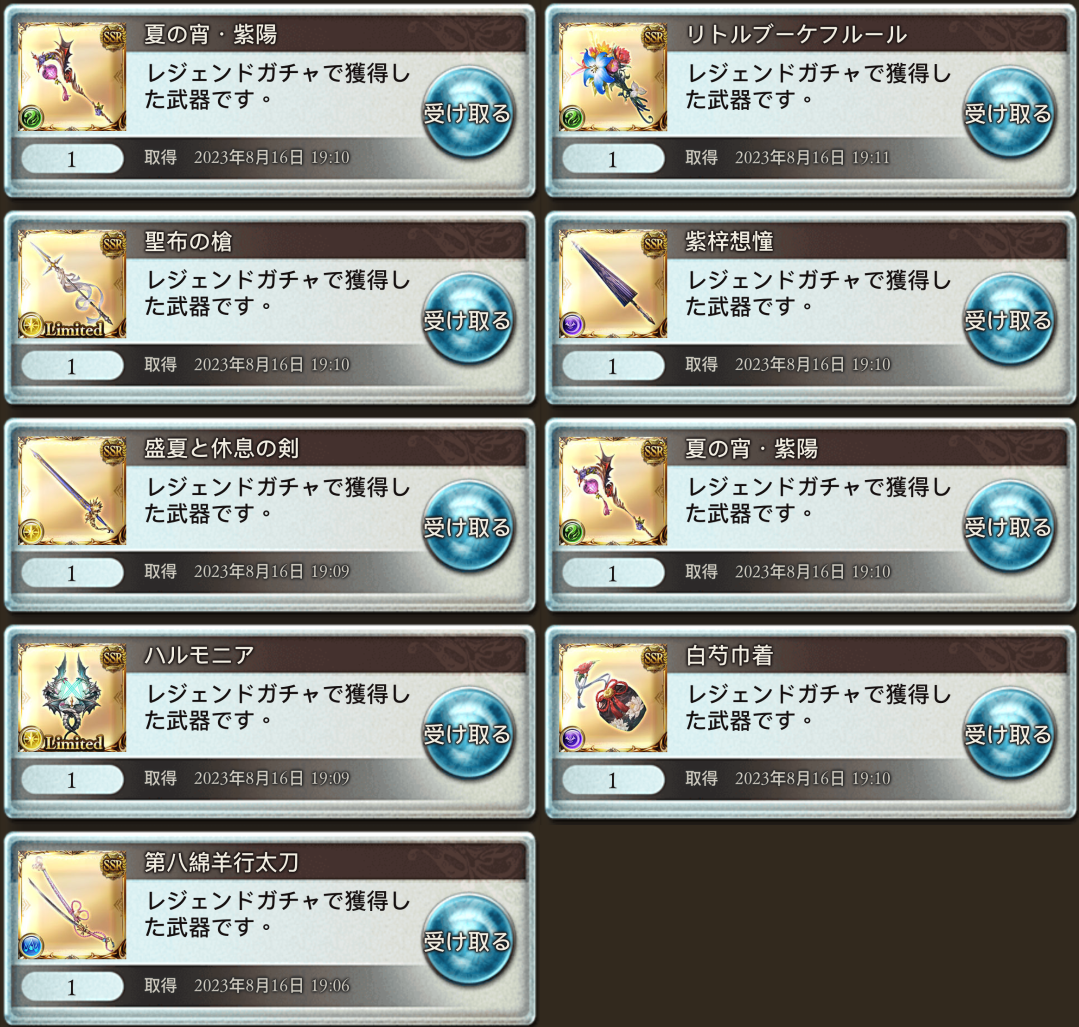Receive the ハルモニア weapon
The height and width of the screenshot is (1027, 1079).
[x=467, y=734]
